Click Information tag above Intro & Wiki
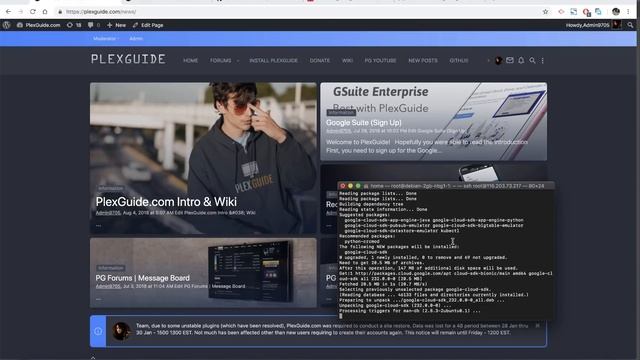640x360 pixels. pos(111,188)
